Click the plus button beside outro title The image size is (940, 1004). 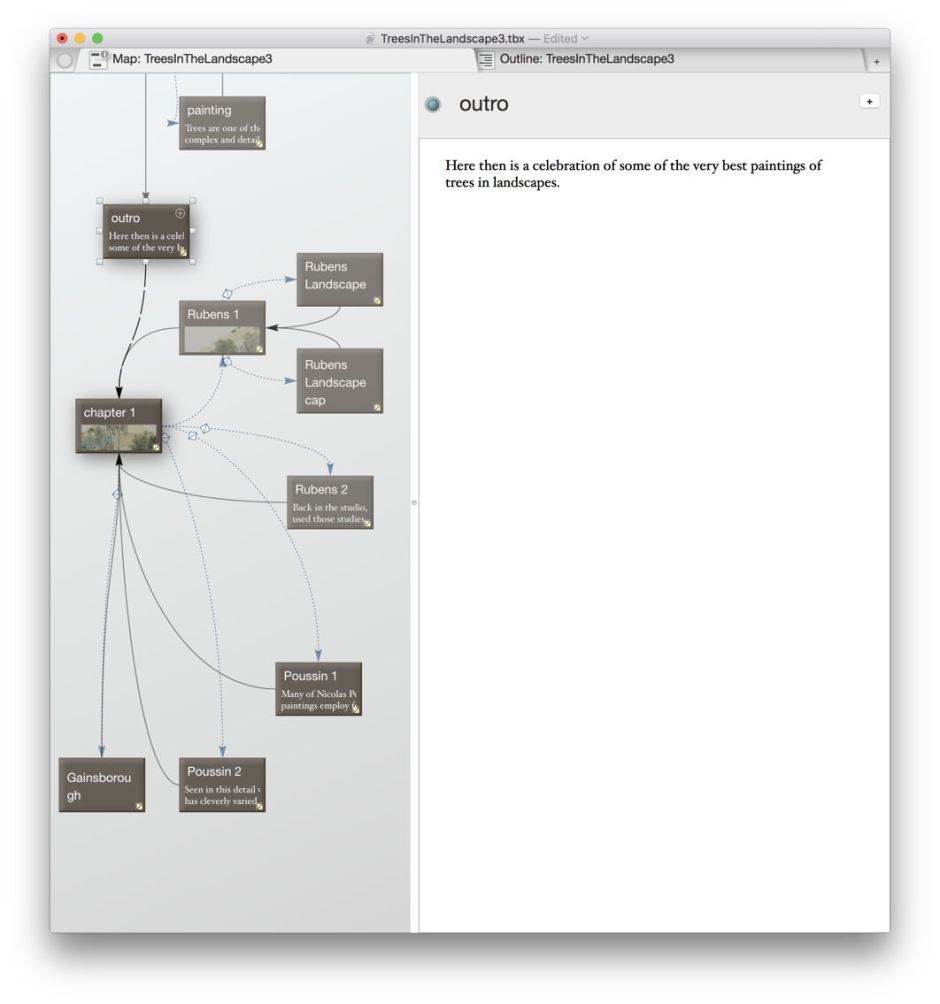pos(869,102)
